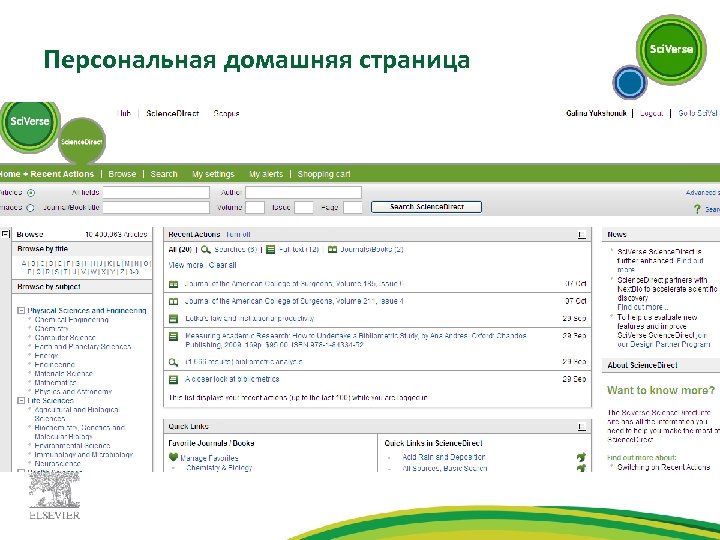Open Journal of American College of Surgeons Volume 185
The width and height of the screenshot is (720, 540).
(x=294, y=284)
